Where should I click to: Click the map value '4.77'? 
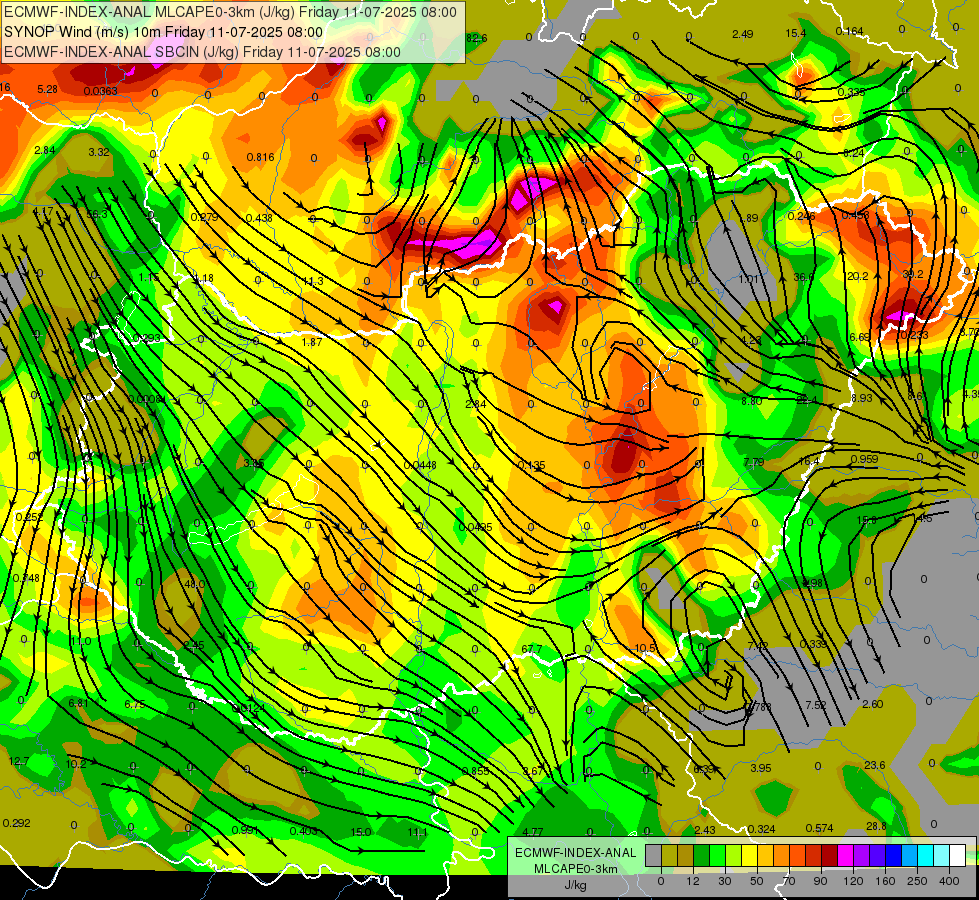(533, 832)
